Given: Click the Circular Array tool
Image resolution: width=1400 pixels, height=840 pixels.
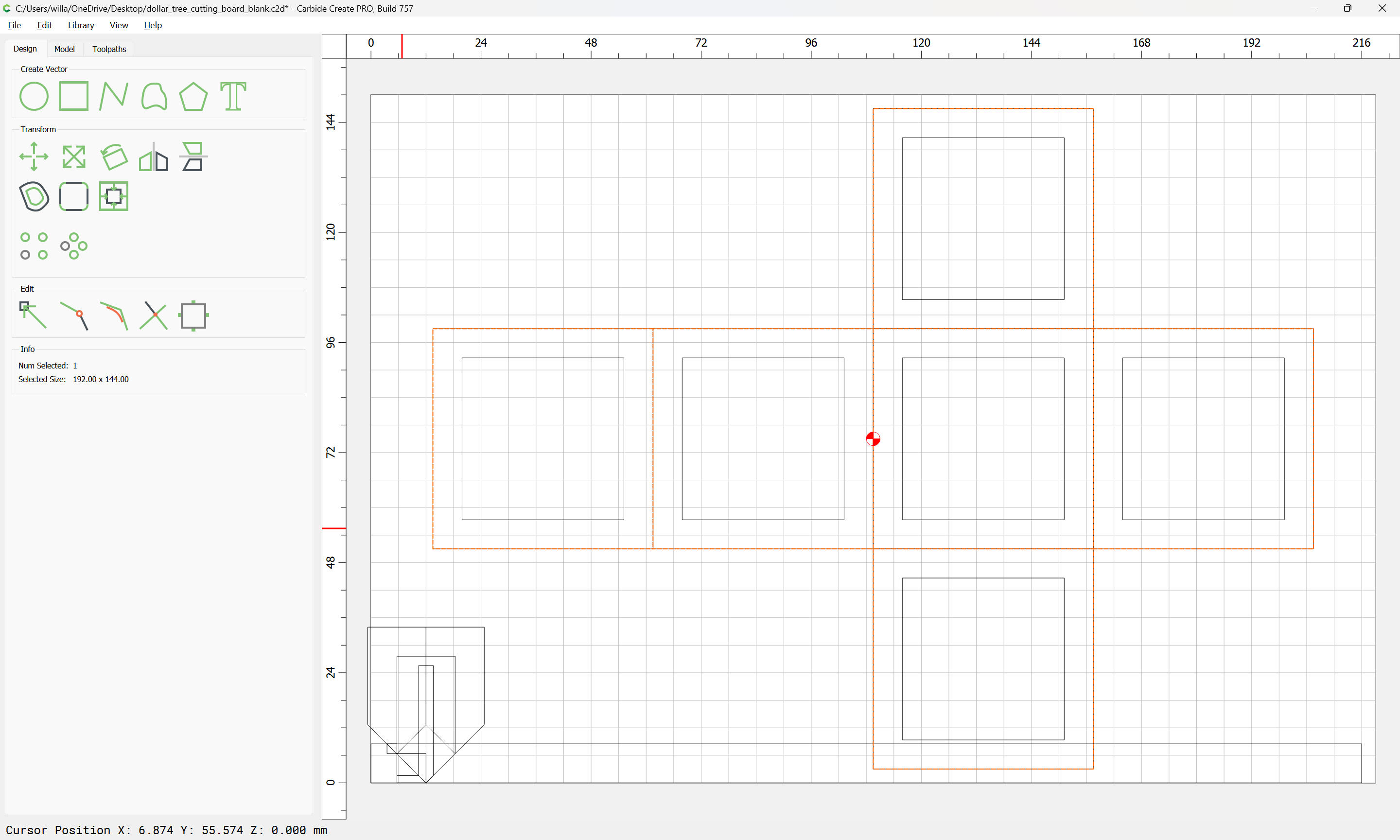Looking at the screenshot, I should click(x=73, y=246).
